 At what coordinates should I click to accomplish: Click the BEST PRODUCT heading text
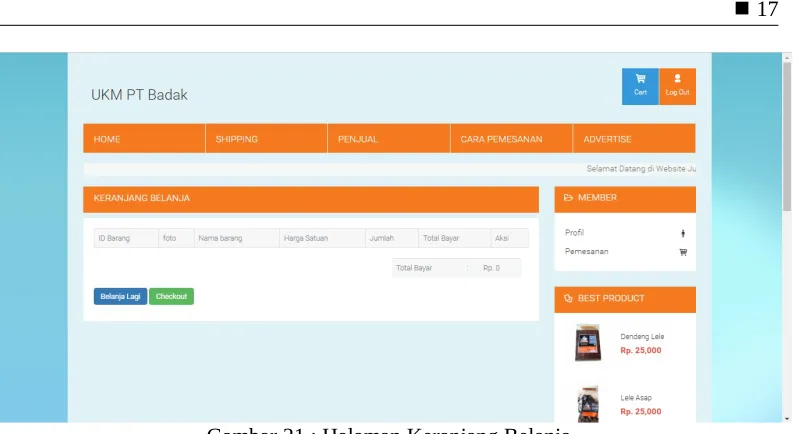611,299
